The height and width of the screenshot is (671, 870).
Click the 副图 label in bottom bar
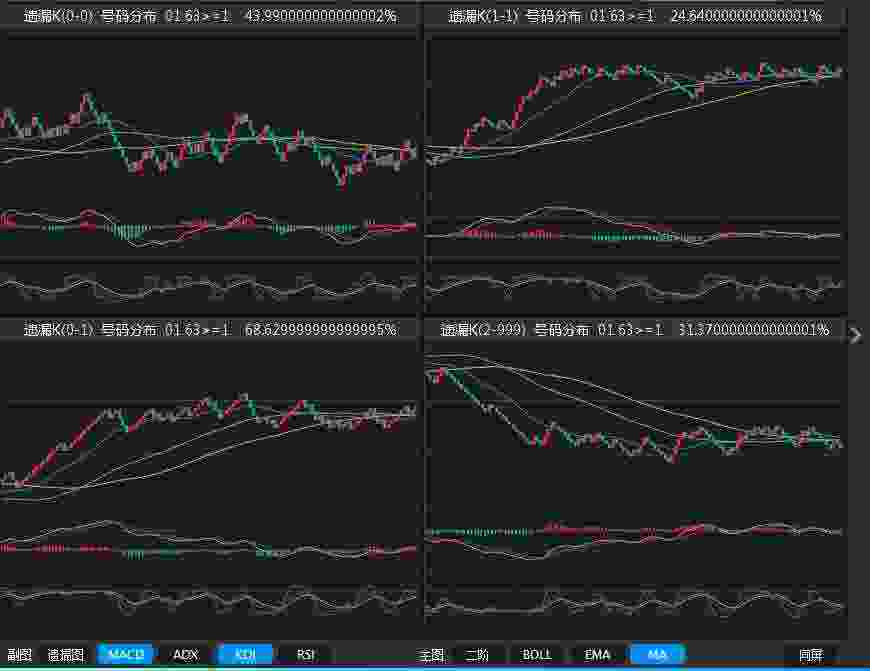click(x=20, y=655)
